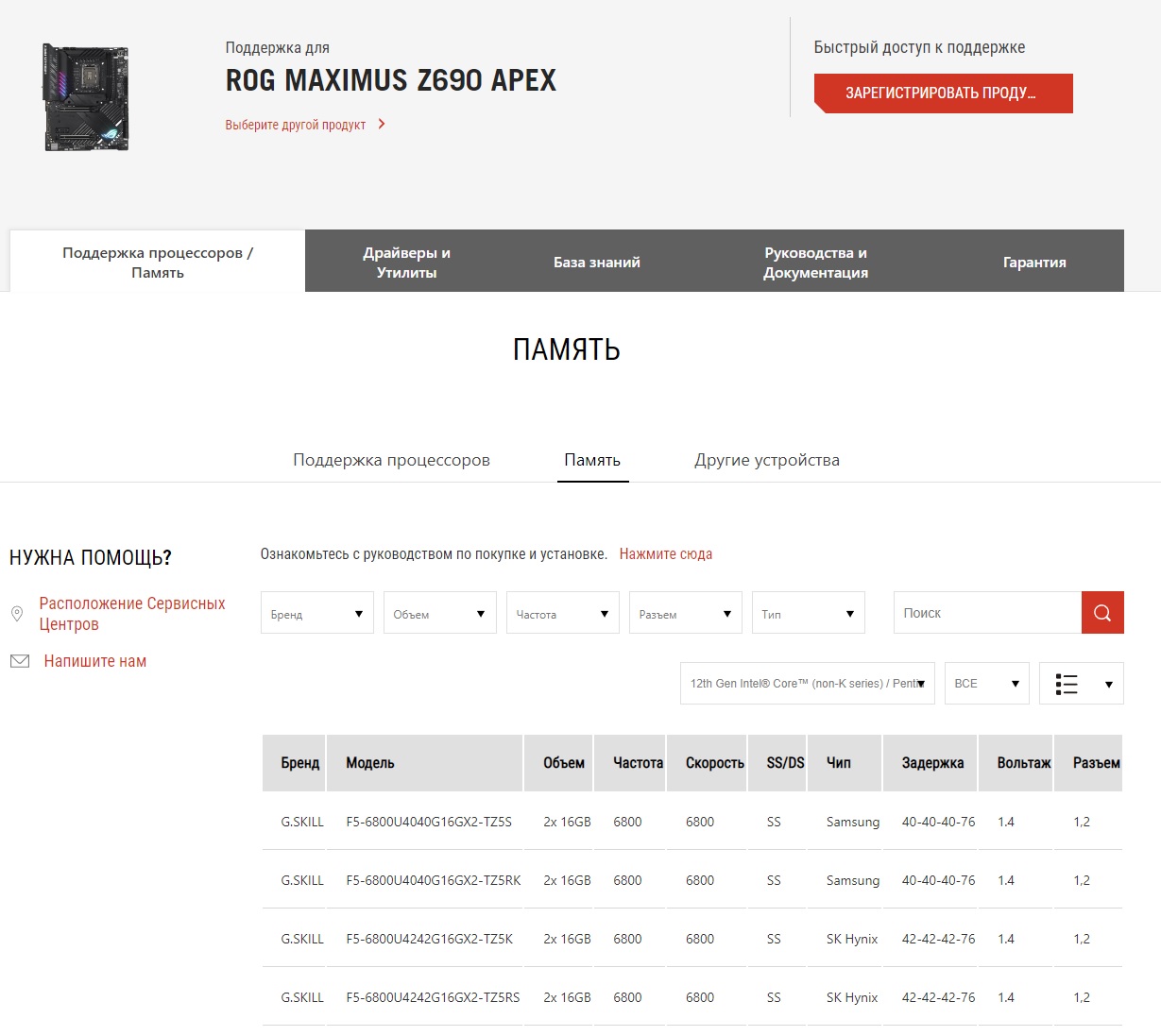Click the list view icon

(x=1067, y=684)
